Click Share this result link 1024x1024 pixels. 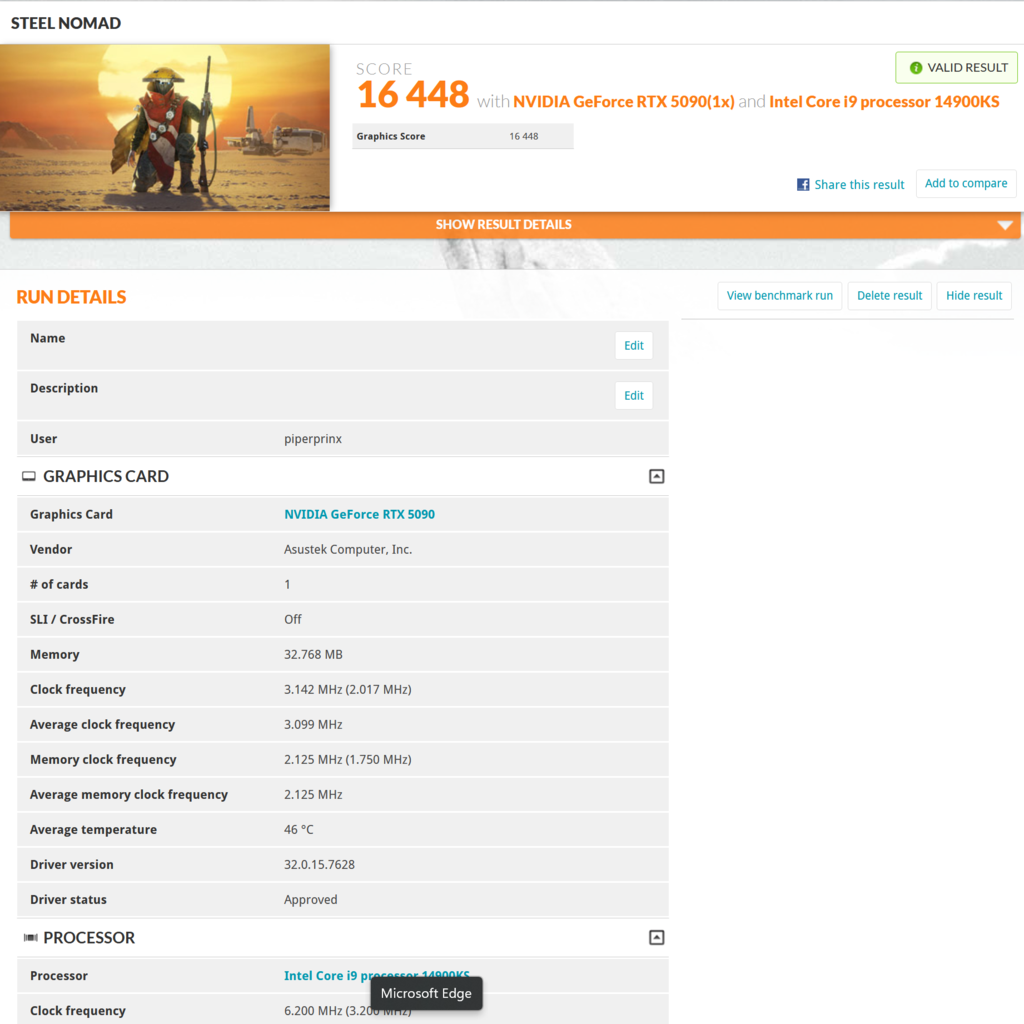pos(859,185)
